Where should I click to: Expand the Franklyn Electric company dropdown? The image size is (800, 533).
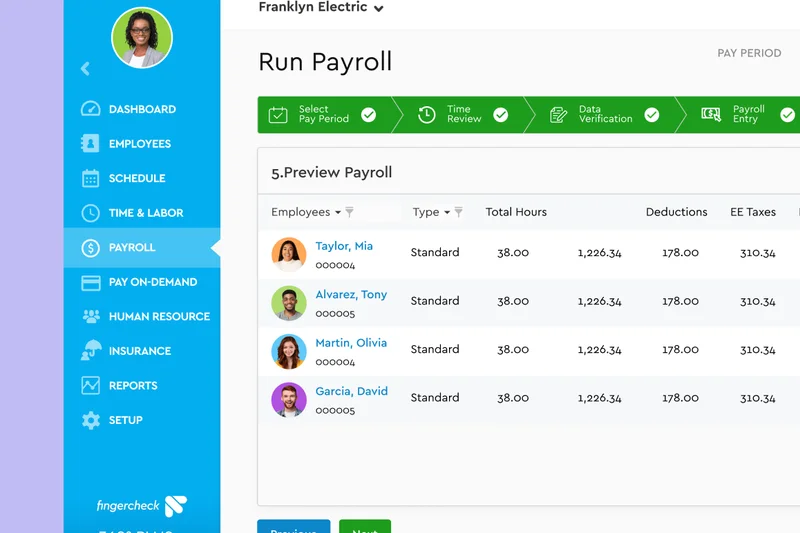(378, 9)
